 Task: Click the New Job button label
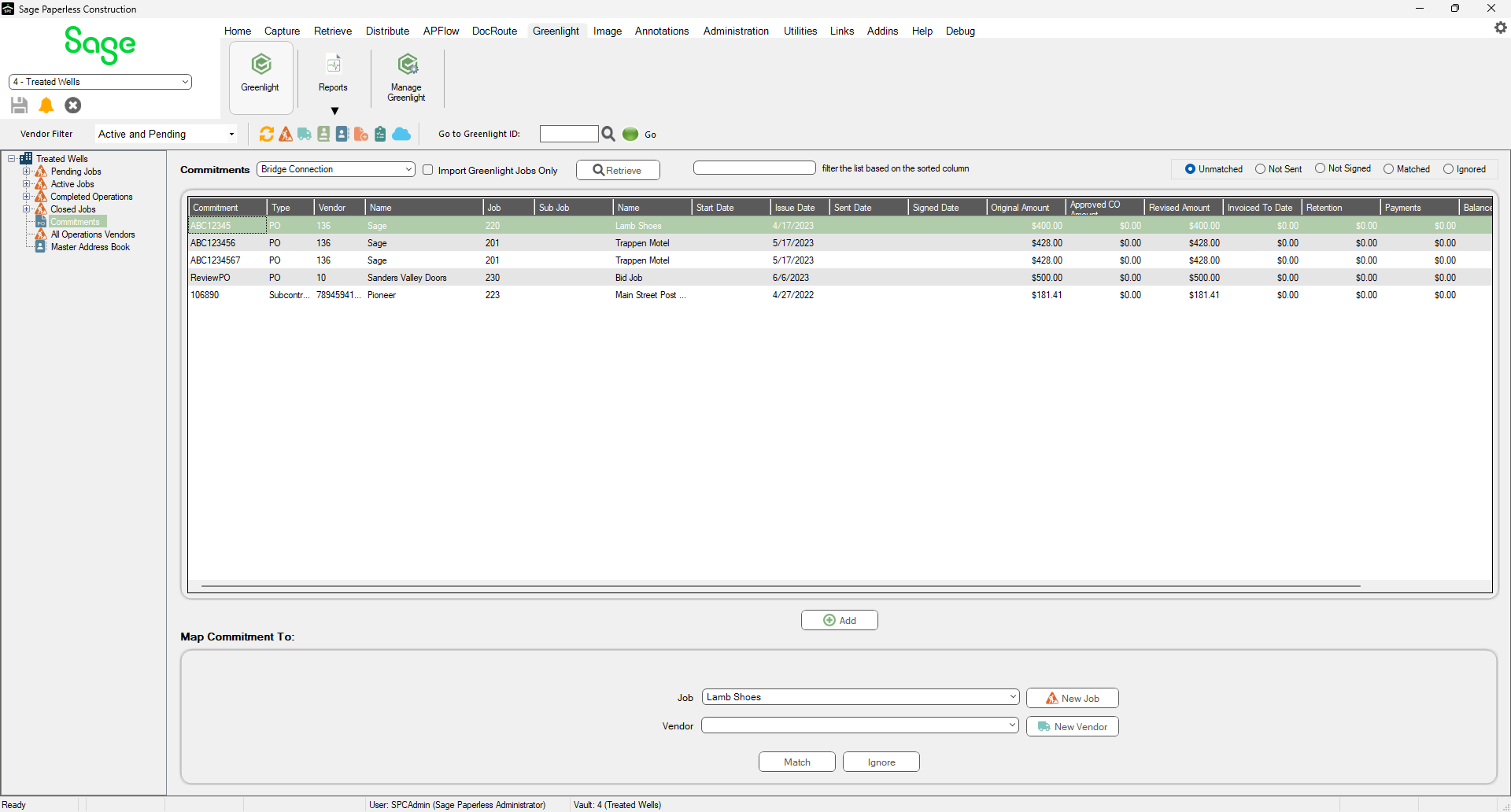pos(1081,699)
